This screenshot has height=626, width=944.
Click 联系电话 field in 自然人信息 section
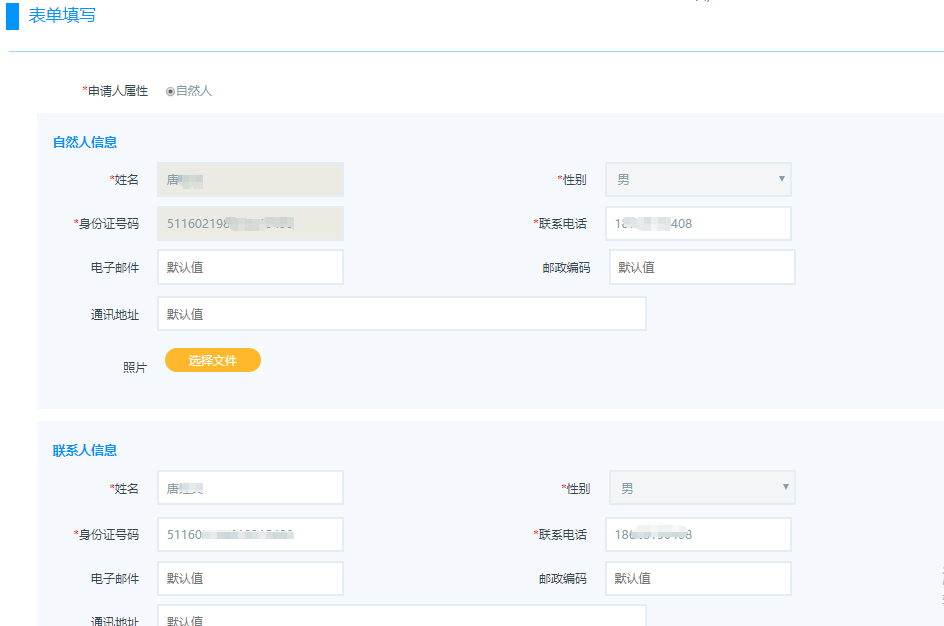[x=698, y=224]
